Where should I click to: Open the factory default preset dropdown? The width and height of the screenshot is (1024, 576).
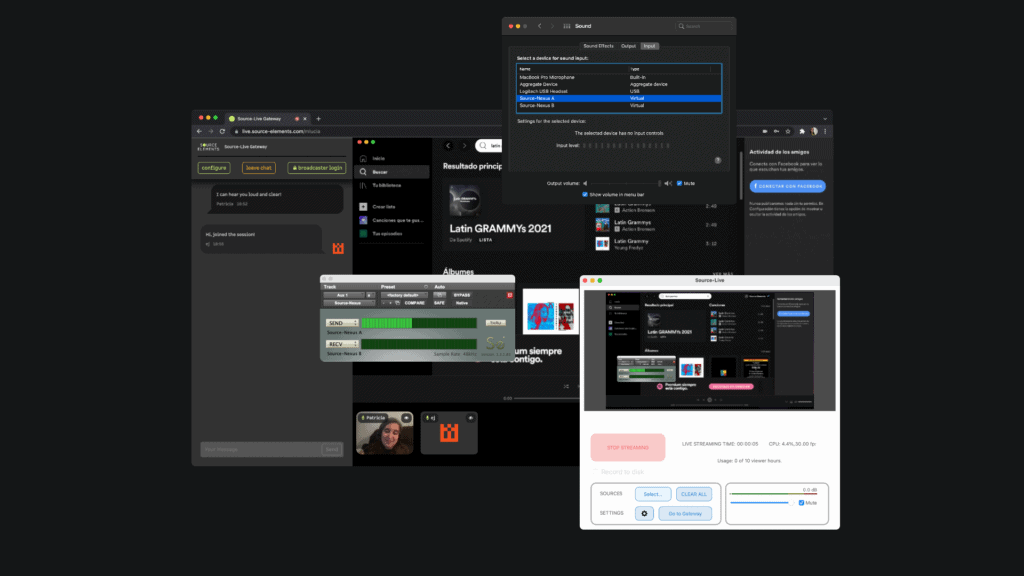coord(403,295)
